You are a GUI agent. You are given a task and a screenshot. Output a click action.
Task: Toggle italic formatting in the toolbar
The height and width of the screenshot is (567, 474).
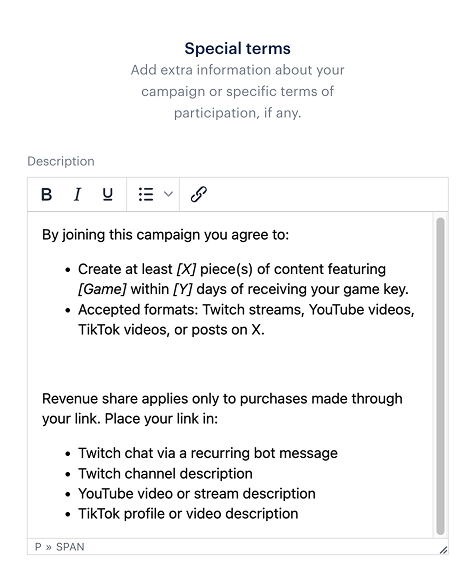77,195
